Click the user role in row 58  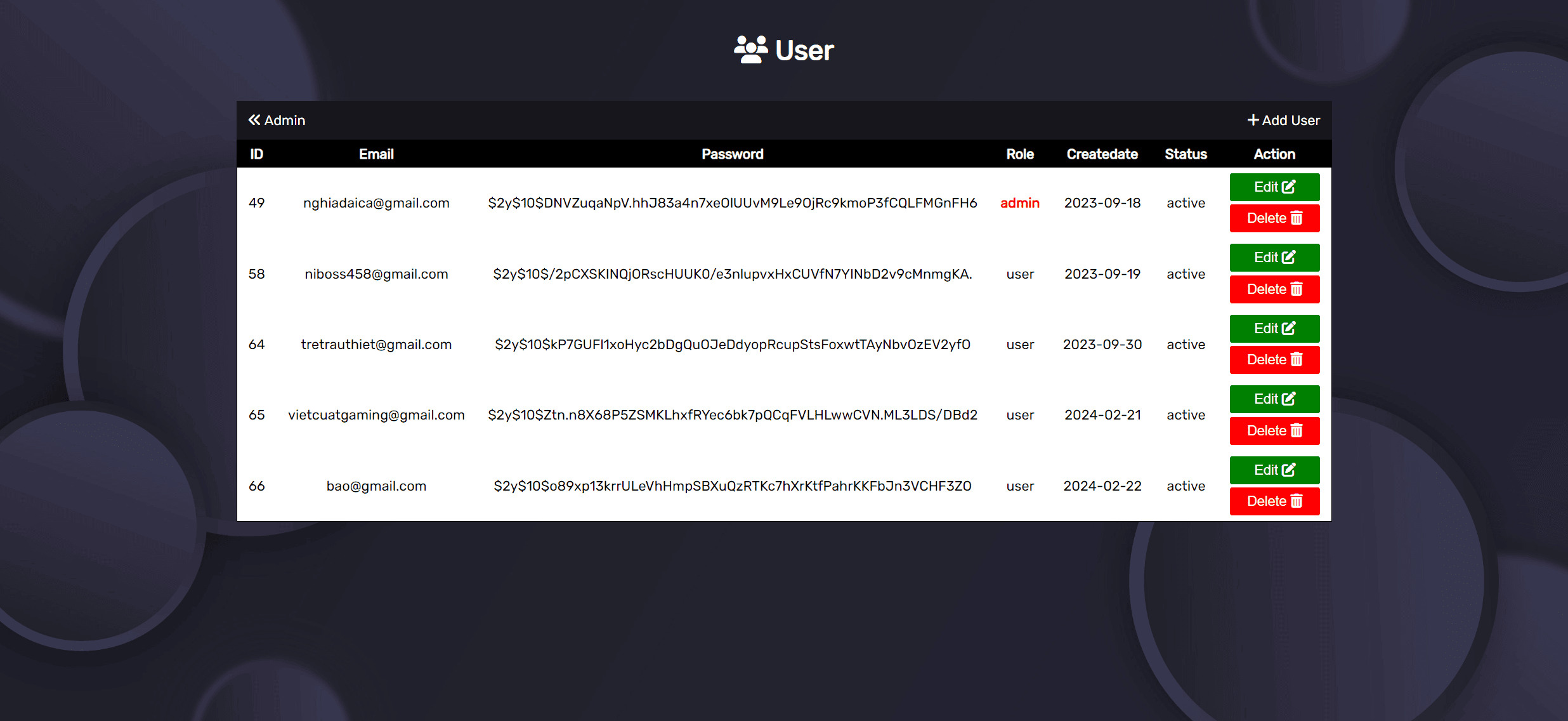pyautogui.click(x=1020, y=274)
